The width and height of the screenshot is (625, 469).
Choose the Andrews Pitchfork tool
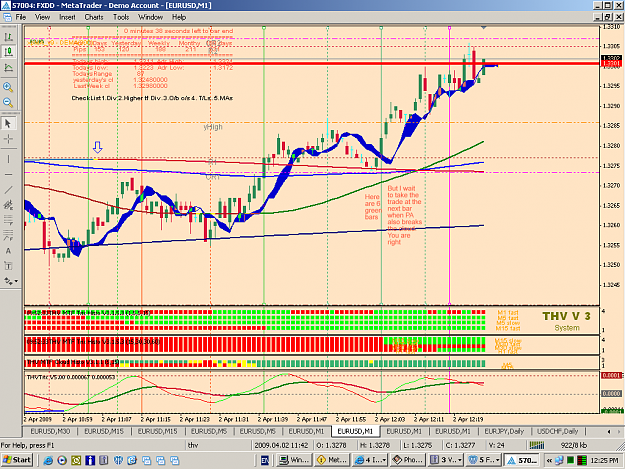pyautogui.click(x=8, y=235)
